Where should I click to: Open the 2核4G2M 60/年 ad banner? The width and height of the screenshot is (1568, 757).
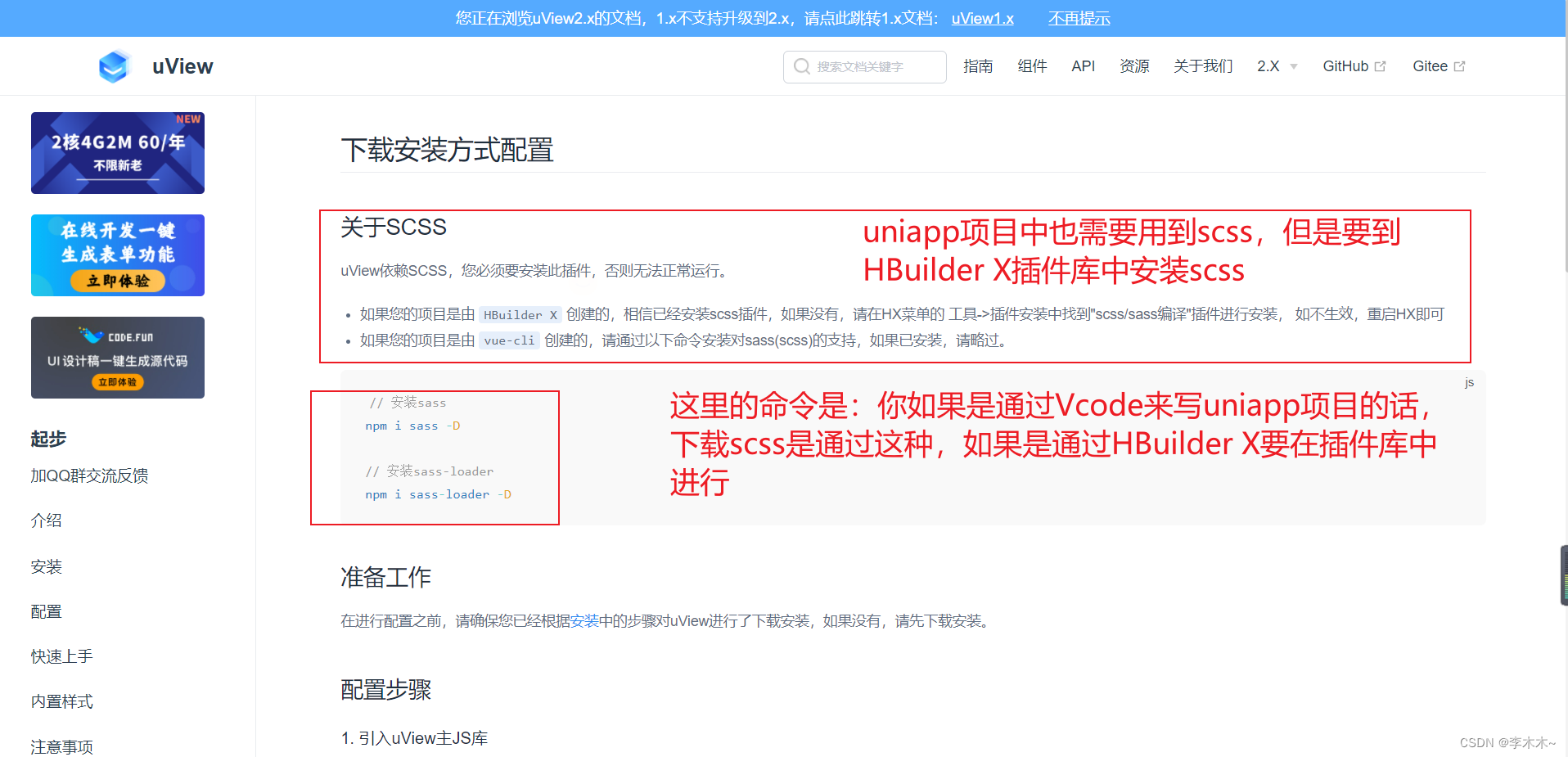point(118,153)
